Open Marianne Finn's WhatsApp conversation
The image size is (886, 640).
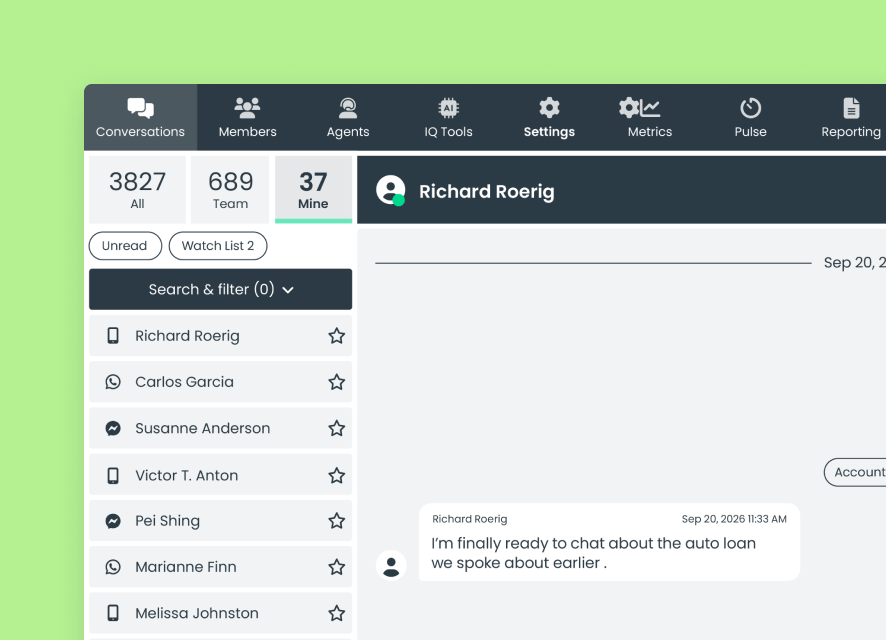click(220, 567)
